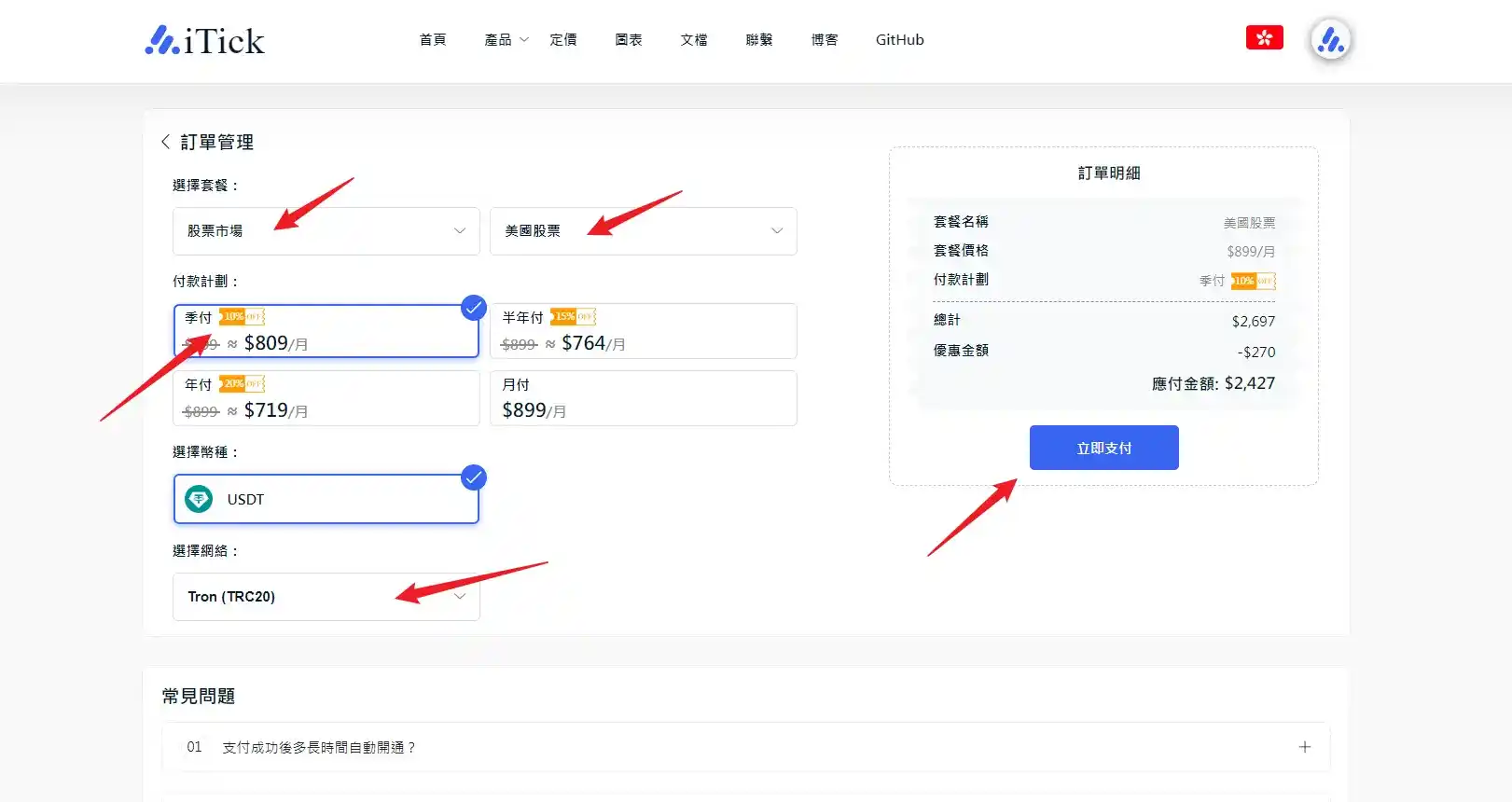The width and height of the screenshot is (1512, 802).
Task: Click the back arrow beside 訂單管理
Action: pyautogui.click(x=165, y=142)
